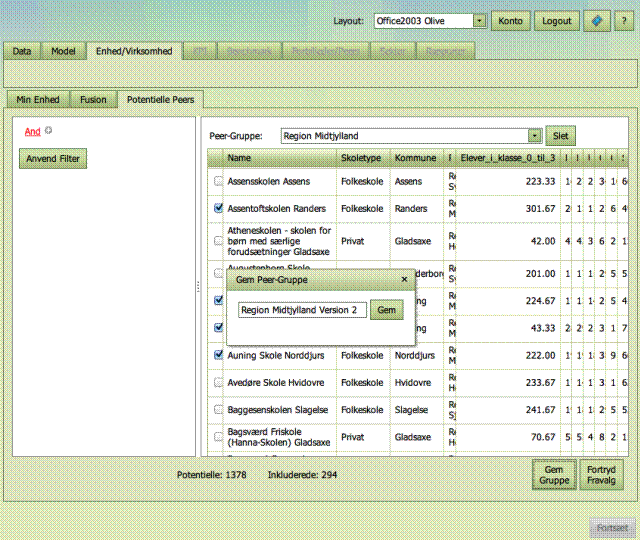Uncheck the Assentoftskolen Randers checkbox
This screenshot has height=541, width=641.
click(x=218, y=208)
